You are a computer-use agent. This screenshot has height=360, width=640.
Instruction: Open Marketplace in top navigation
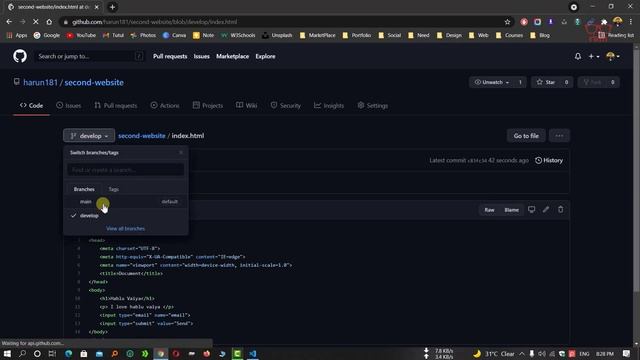(232, 56)
